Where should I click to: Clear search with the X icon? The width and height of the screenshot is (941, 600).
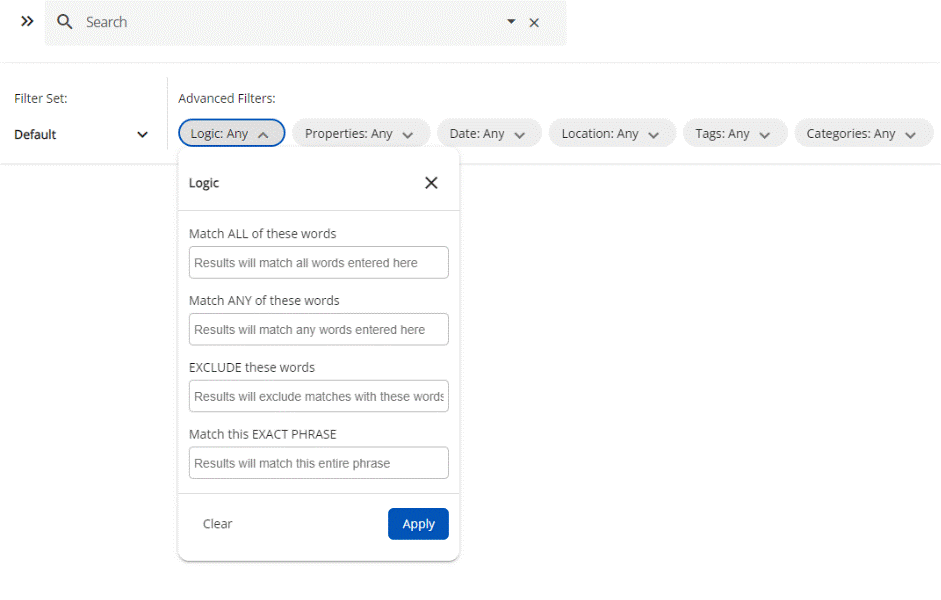(534, 22)
